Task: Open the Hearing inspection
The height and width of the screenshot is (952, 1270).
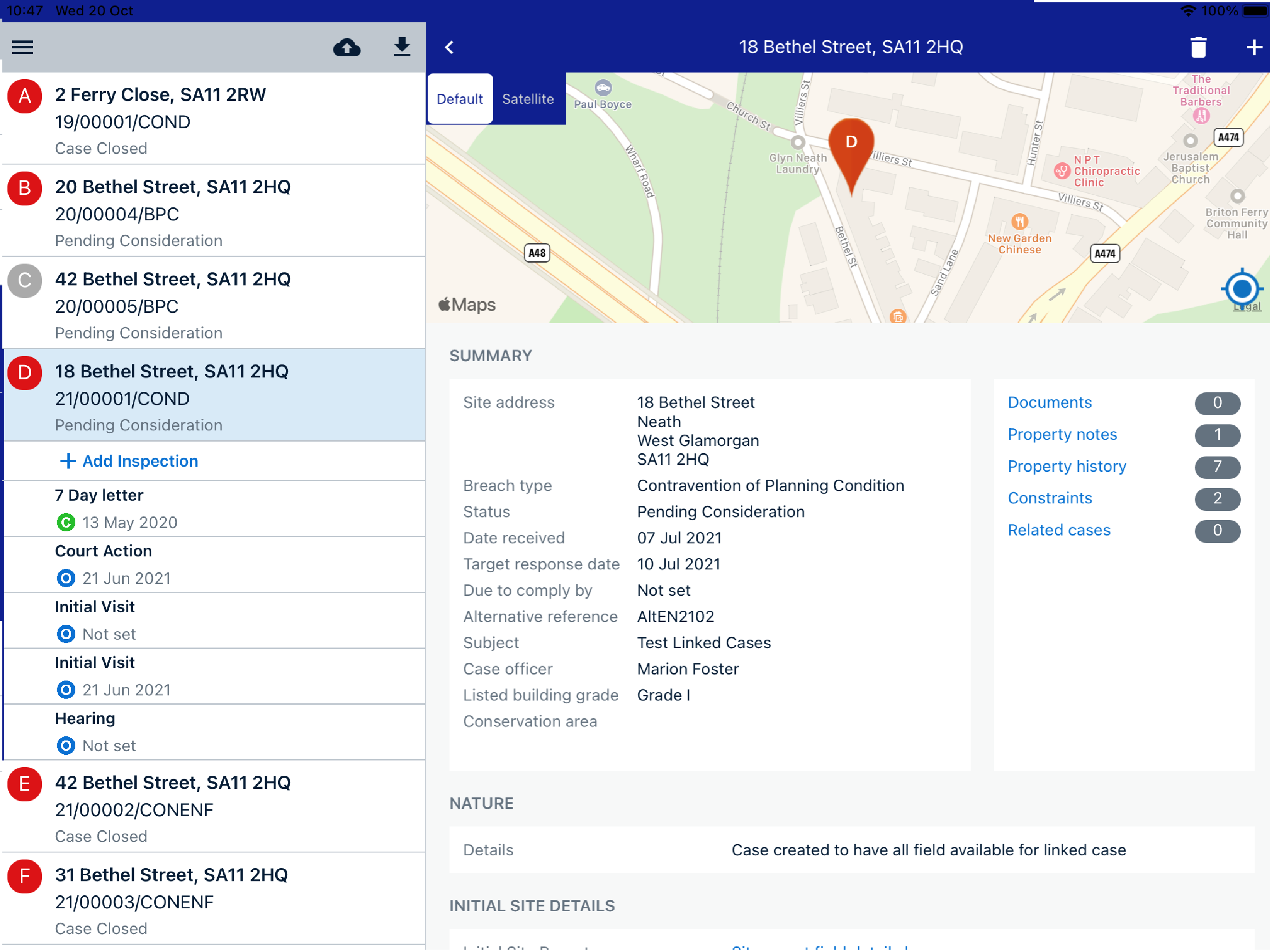Action: pyautogui.click(x=213, y=732)
